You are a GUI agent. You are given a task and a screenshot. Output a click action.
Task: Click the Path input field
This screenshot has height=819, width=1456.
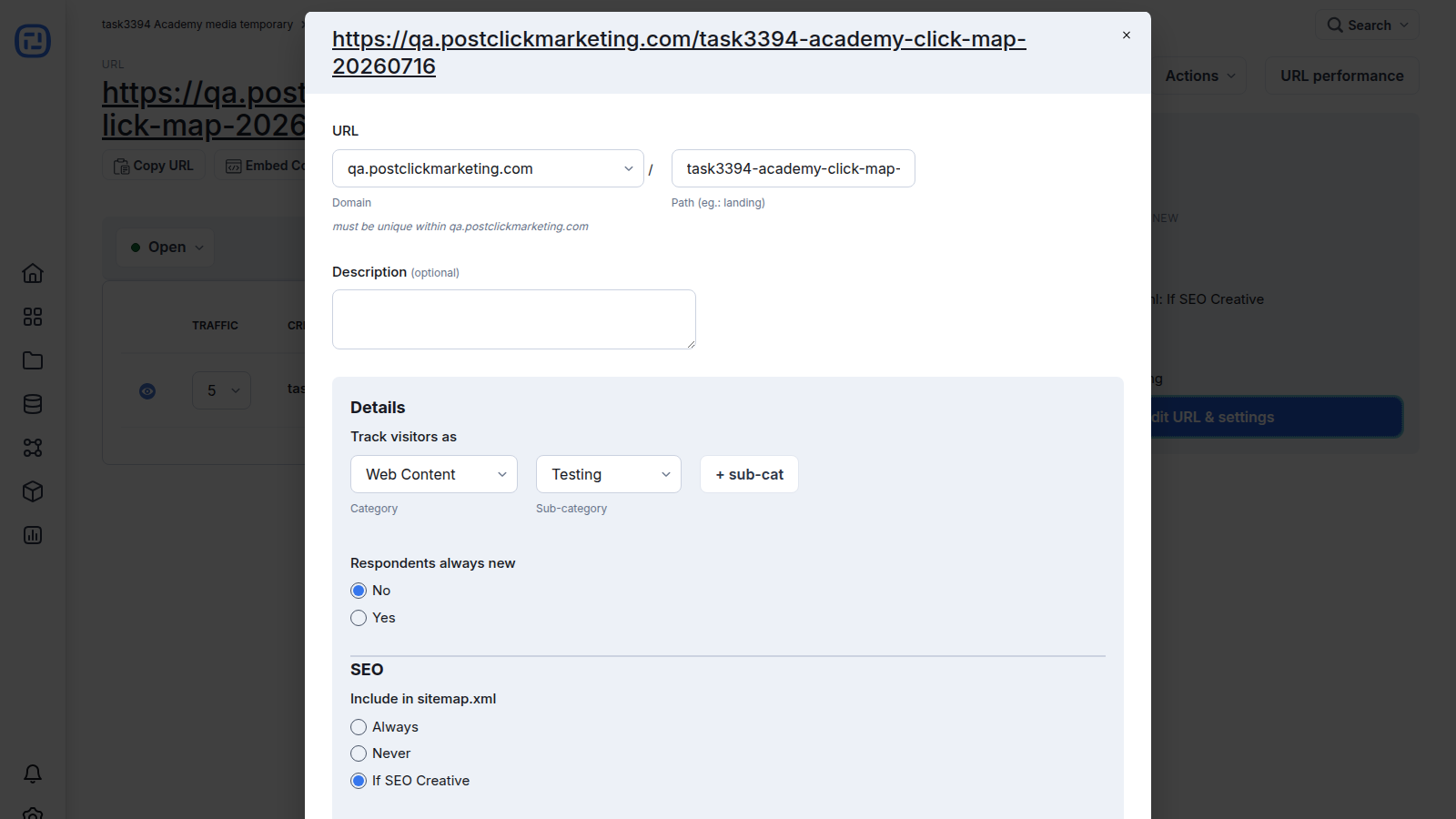794,168
